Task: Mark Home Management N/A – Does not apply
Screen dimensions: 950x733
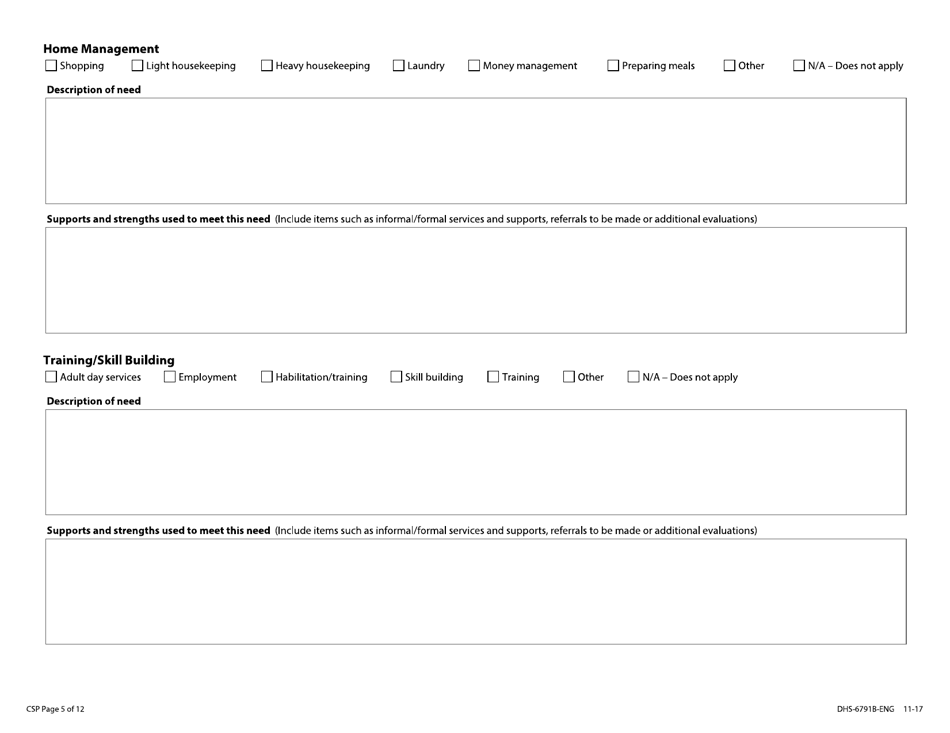Action: [x=799, y=67]
